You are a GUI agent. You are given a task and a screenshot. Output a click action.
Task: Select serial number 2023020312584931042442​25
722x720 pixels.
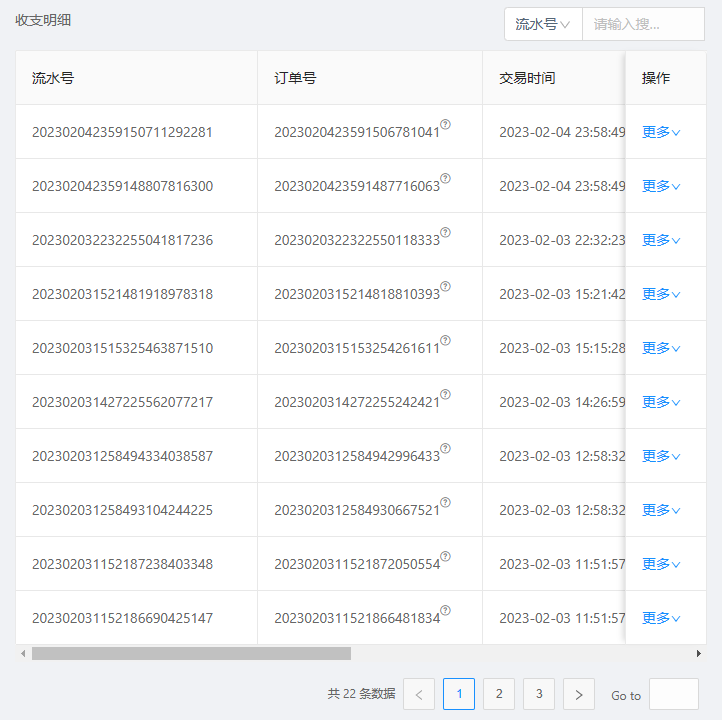pyautogui.click(x=122, y=510)
